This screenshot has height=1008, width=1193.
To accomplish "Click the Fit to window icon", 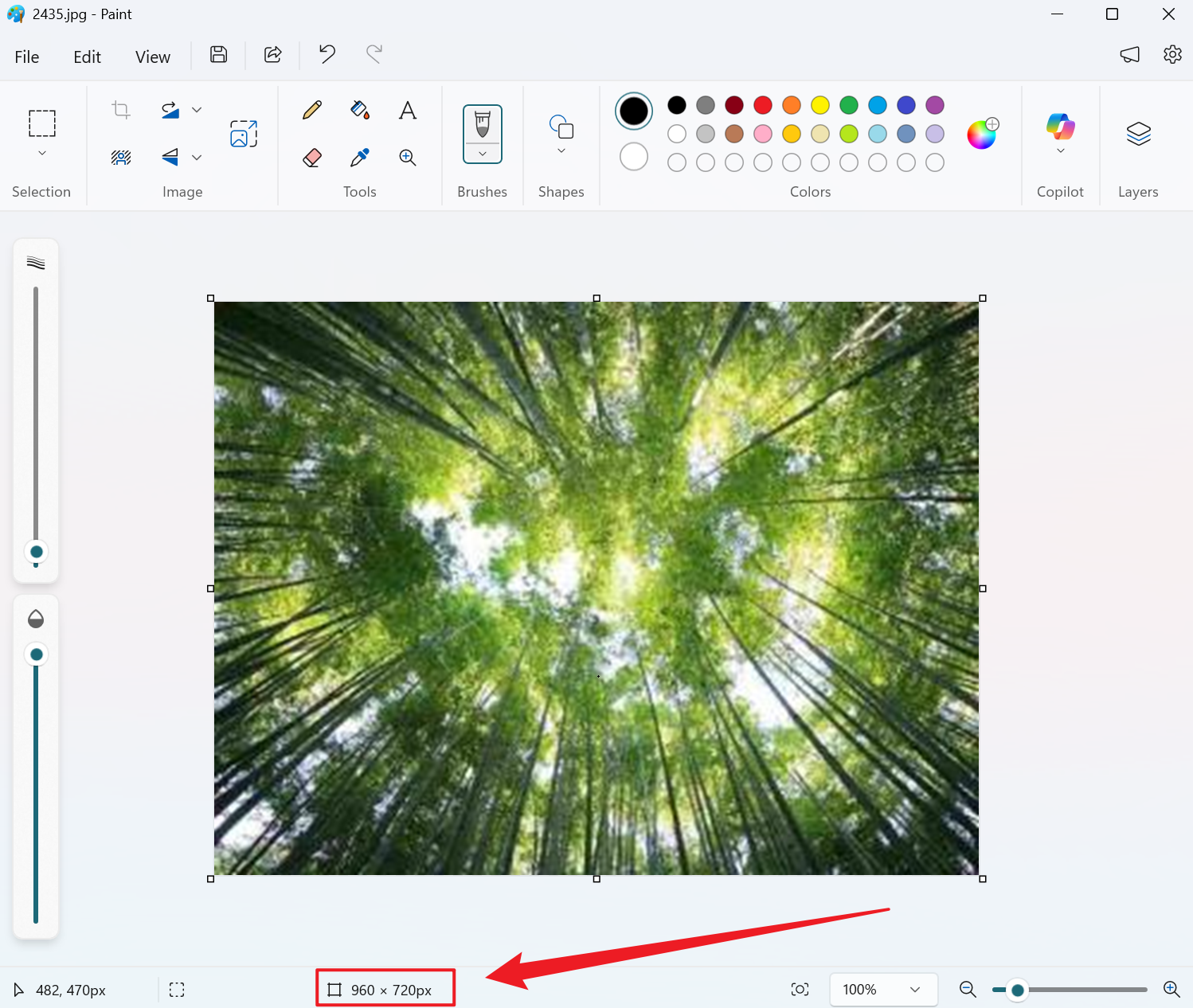I will [x=800, y=990].
